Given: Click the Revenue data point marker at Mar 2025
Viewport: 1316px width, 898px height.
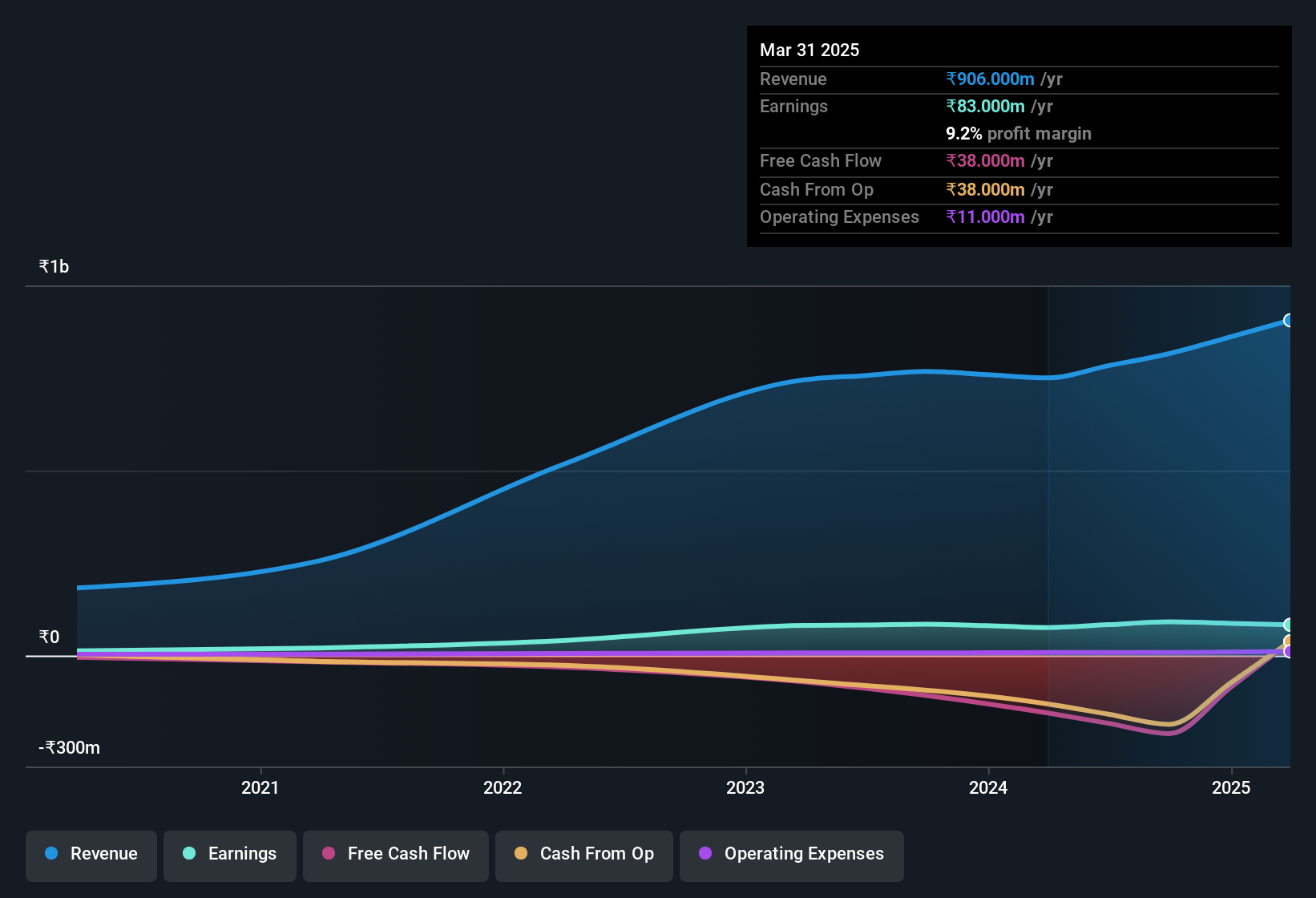Looking at the screenshot, I should 1289,320.
